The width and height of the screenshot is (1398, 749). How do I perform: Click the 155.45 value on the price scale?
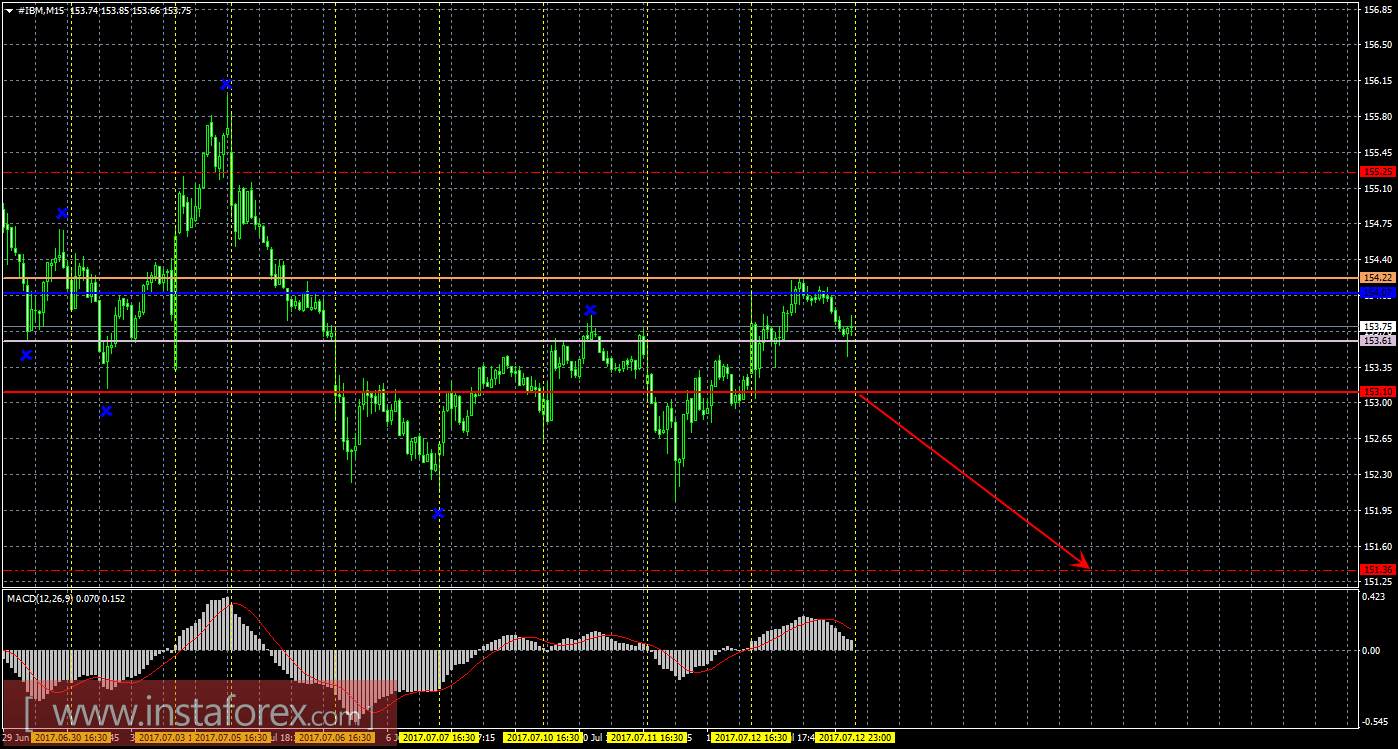point(1378,153)
